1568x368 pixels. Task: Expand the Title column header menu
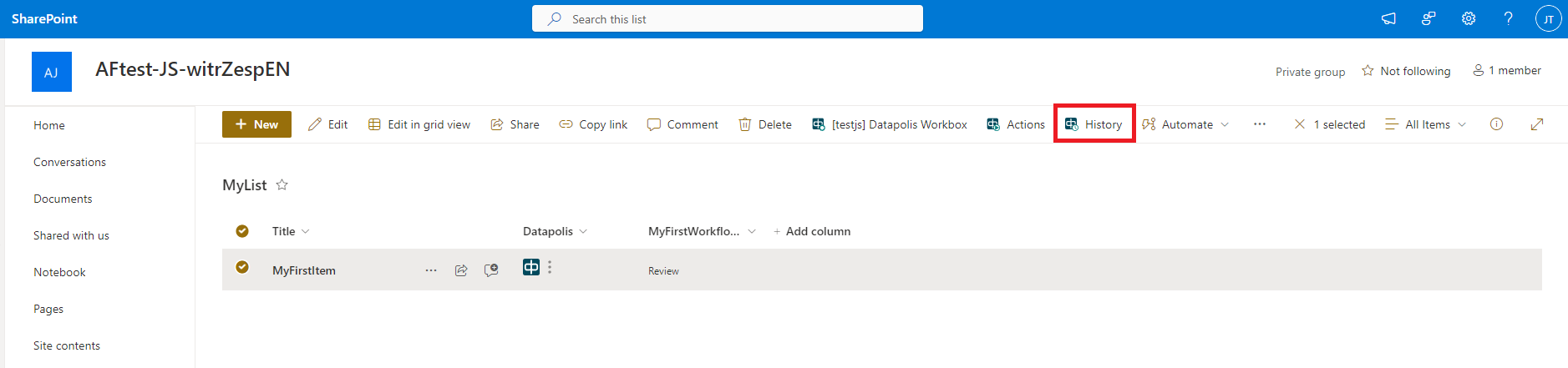291,231
